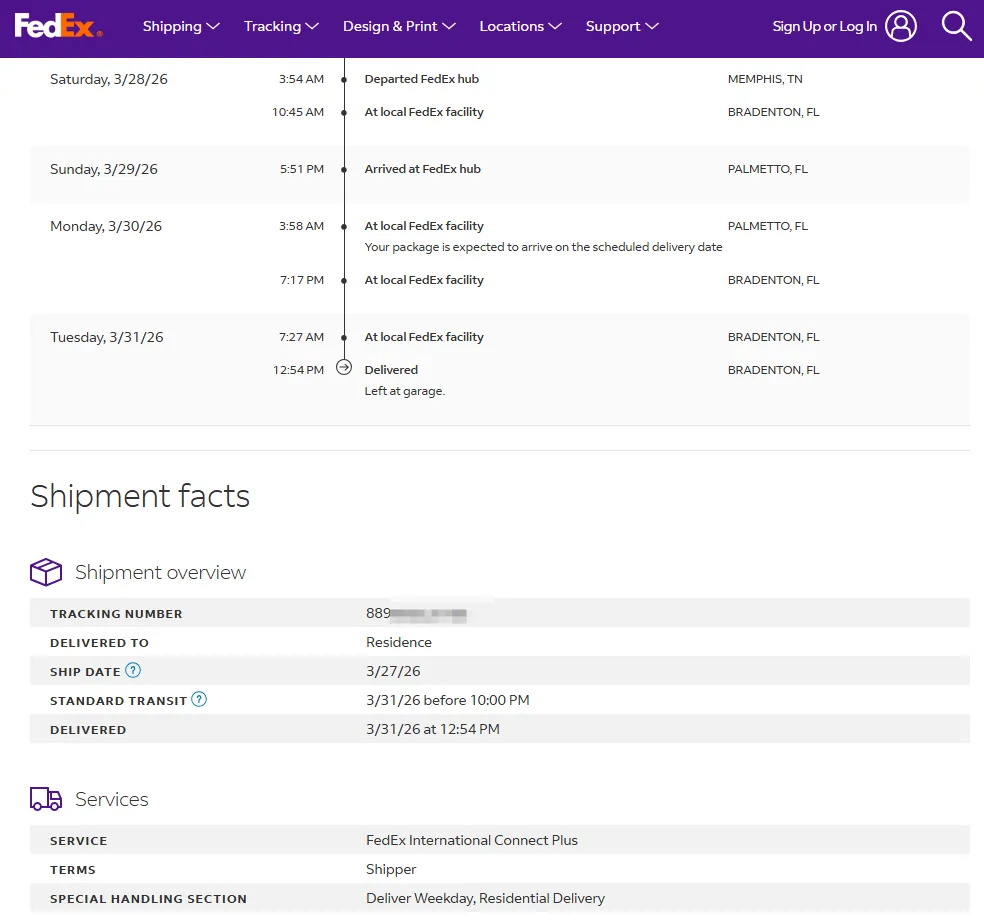
Task: Click the Delivered To label
Action: click(99, 643)
